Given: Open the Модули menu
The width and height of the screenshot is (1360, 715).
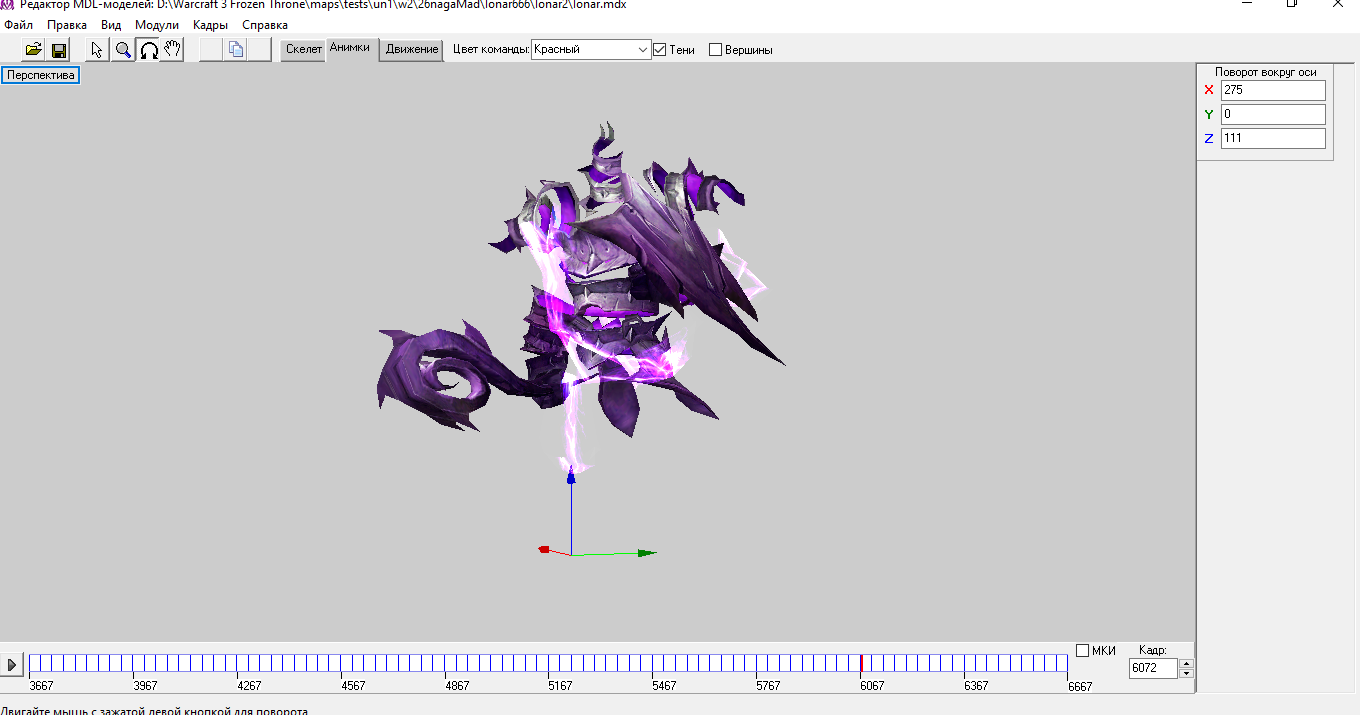Looking at the screenshot, I should [x=157, y=25].
